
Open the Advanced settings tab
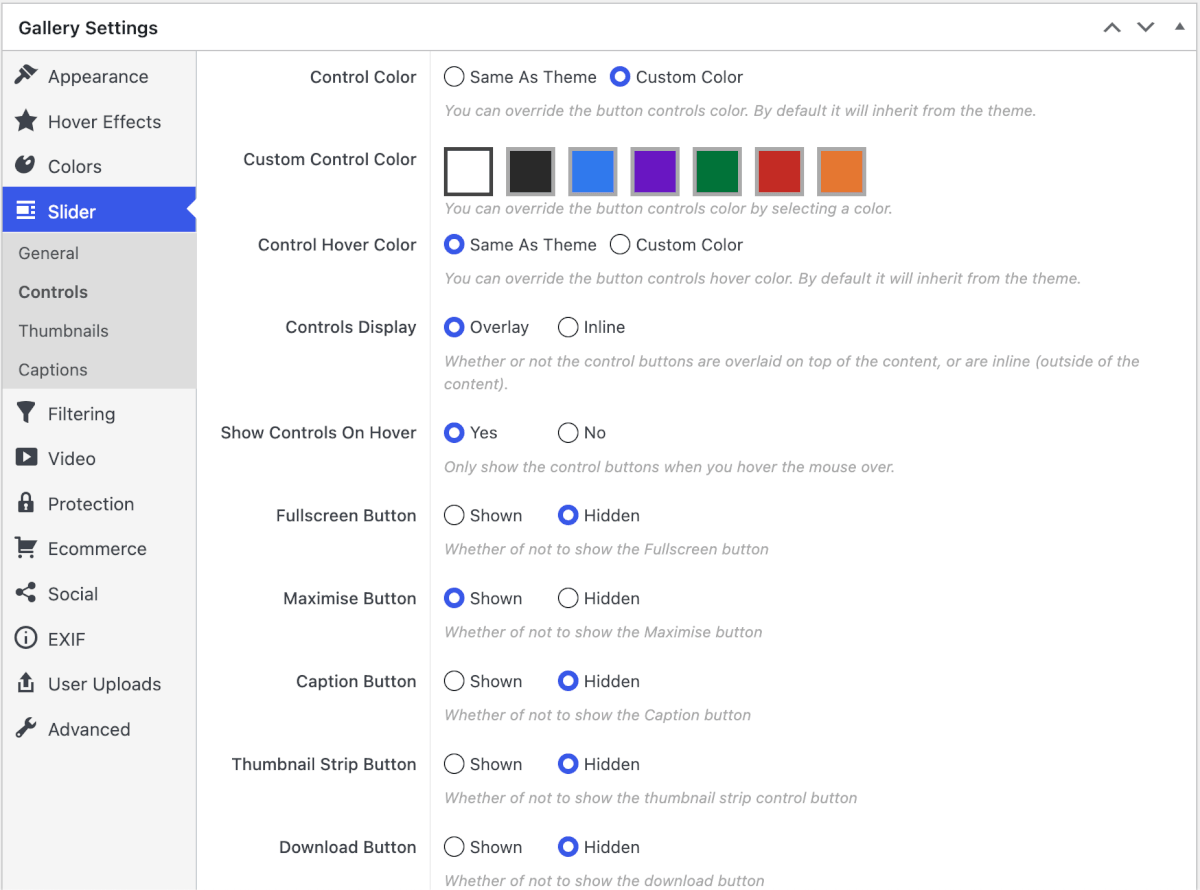[x=99, y=728]
